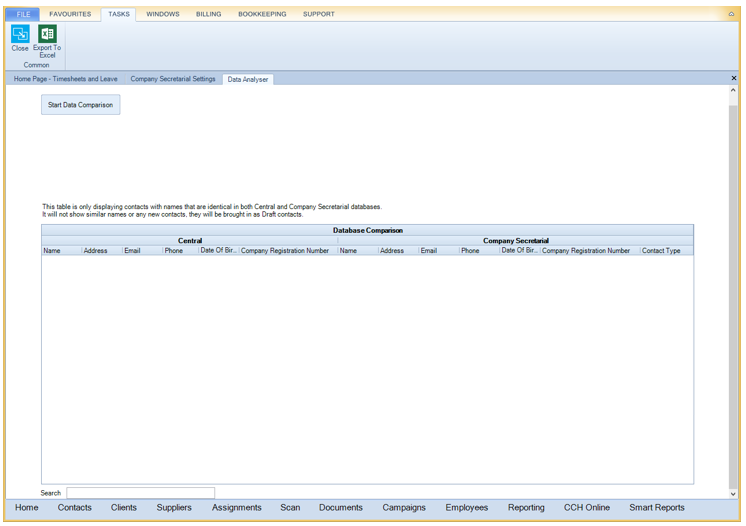Sort by Central Name column header
This screenshot has height=526, width=746.
pos(61,251)
